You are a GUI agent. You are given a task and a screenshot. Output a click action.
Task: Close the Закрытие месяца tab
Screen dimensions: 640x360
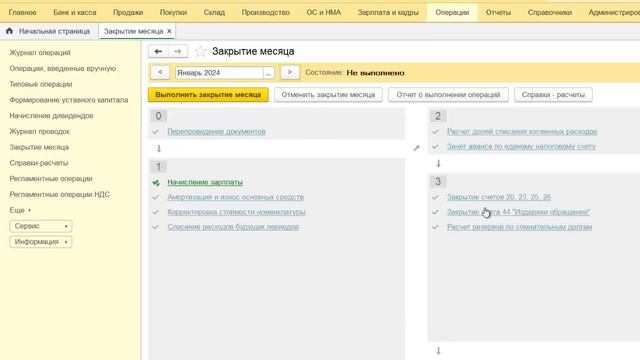pos(169,31)
